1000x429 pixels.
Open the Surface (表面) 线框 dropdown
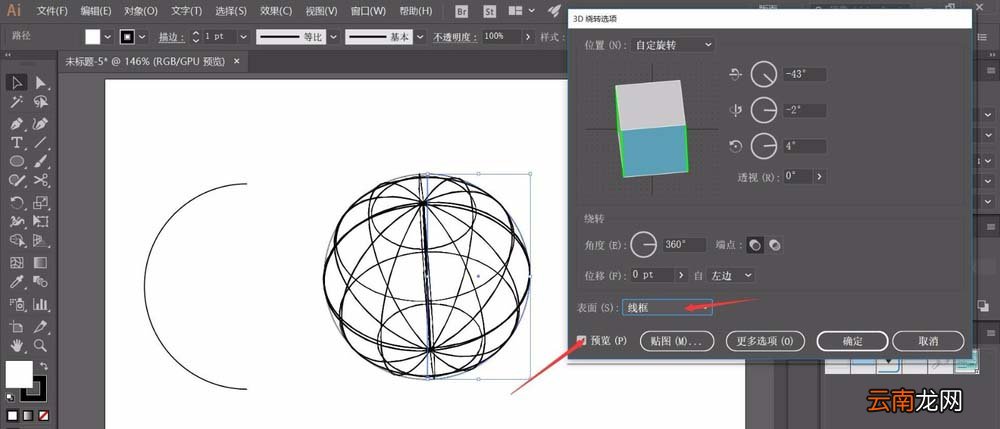tap(667, 307)
